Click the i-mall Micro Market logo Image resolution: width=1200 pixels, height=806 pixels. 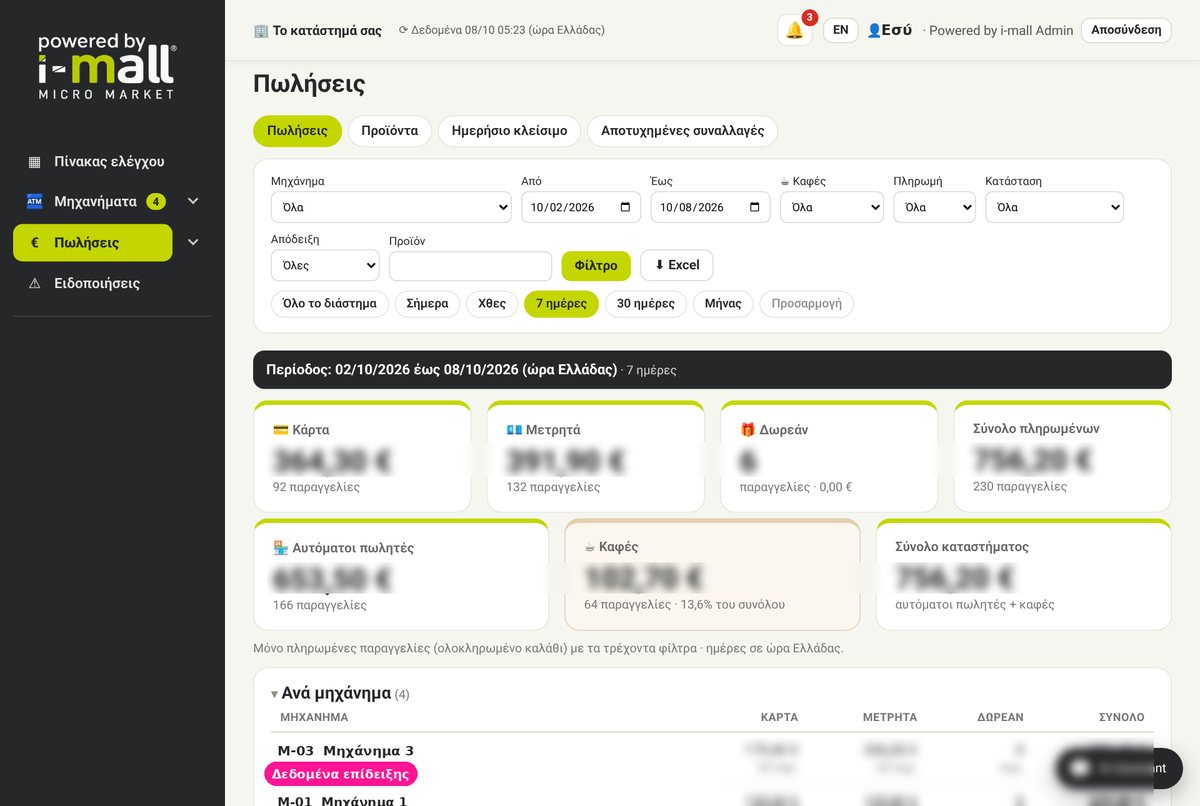coord(107,66)
